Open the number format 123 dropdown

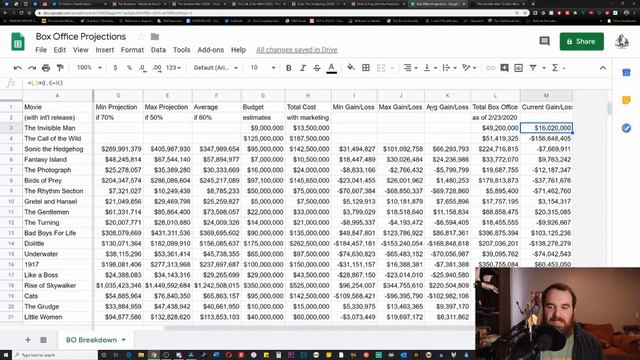coord(173,68)
